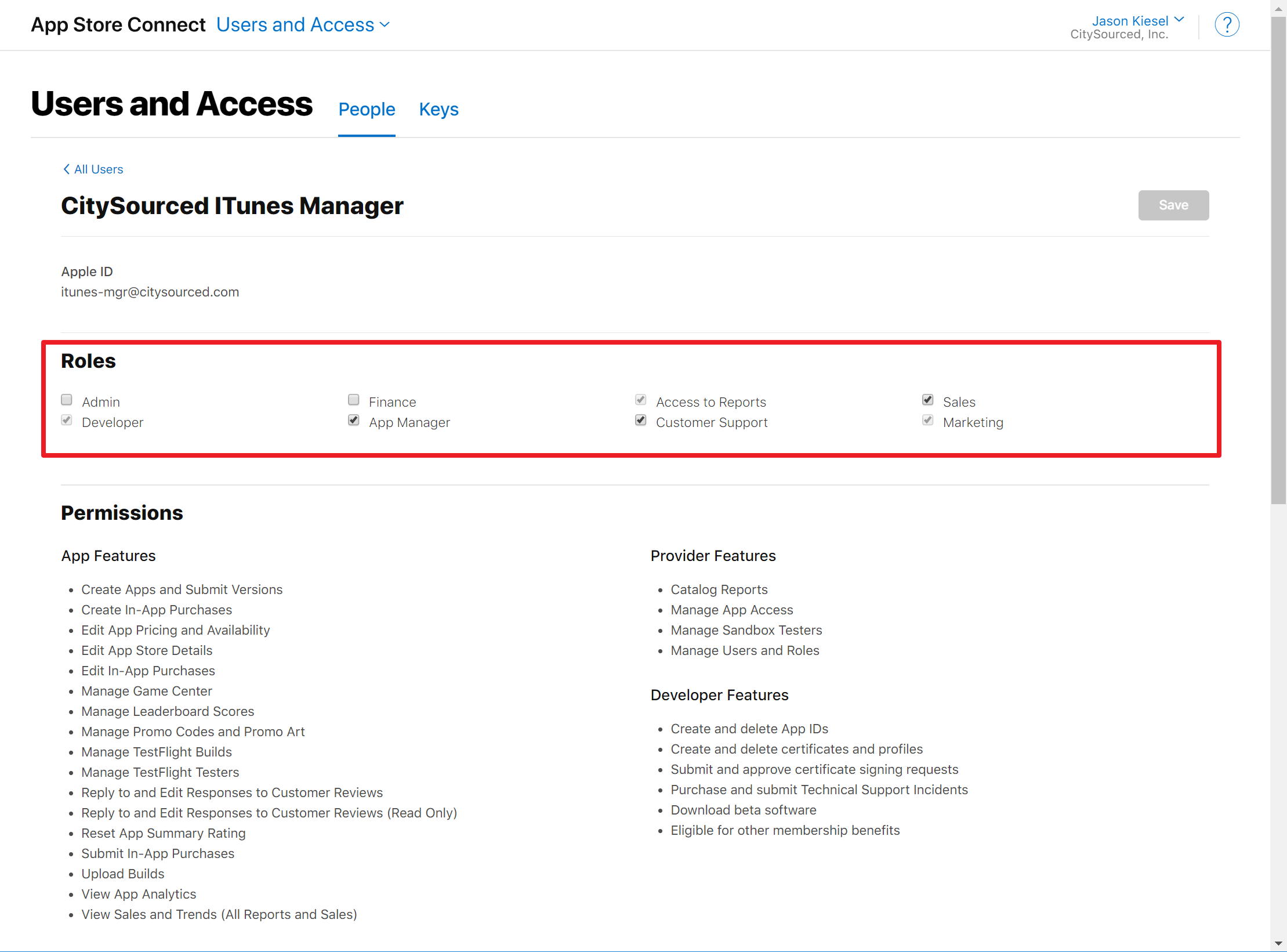The height and width of the screenshot is (952, 1287).
Task: Click 'Create and delete certificates and profiles'
Action: coord(797,749)
